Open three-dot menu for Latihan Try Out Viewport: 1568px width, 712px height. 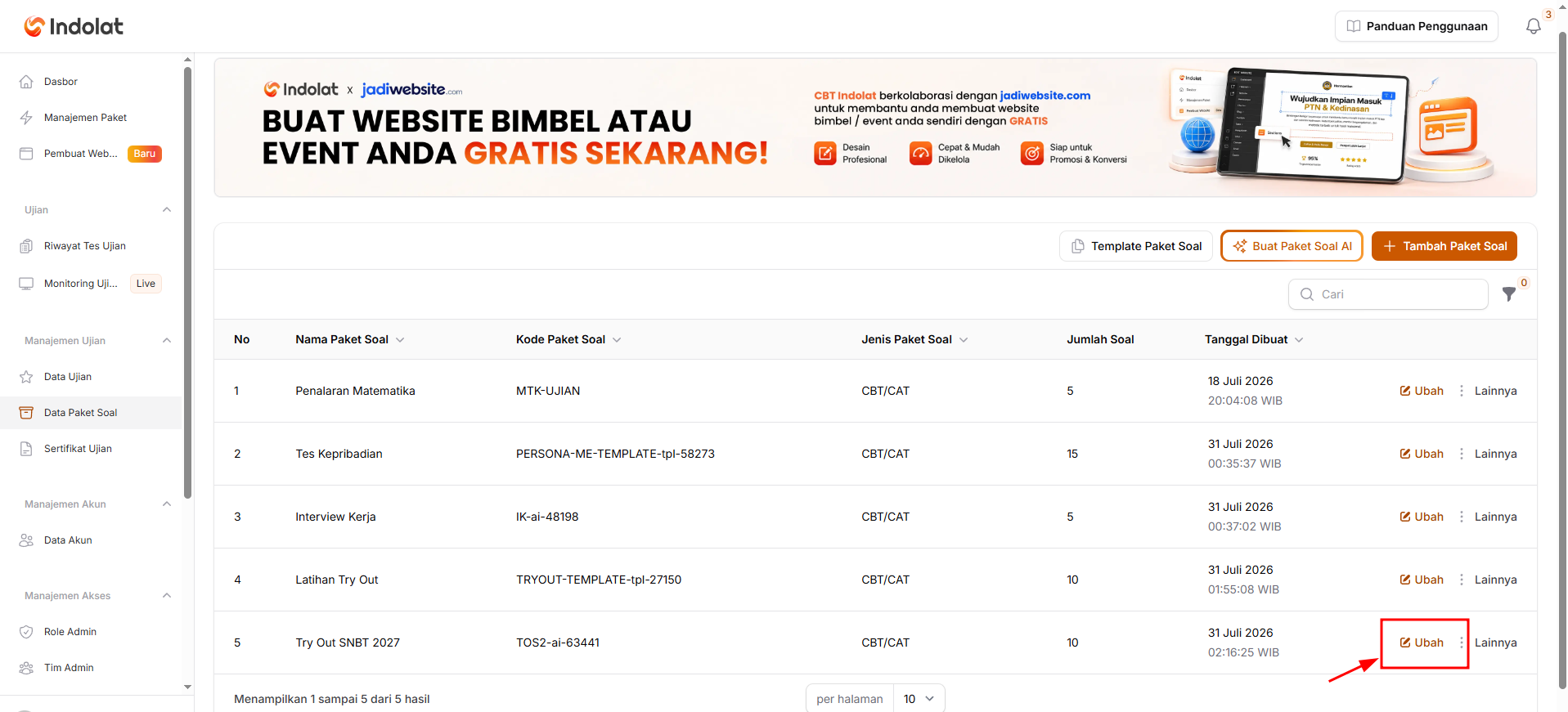[x=1462, y=580]
